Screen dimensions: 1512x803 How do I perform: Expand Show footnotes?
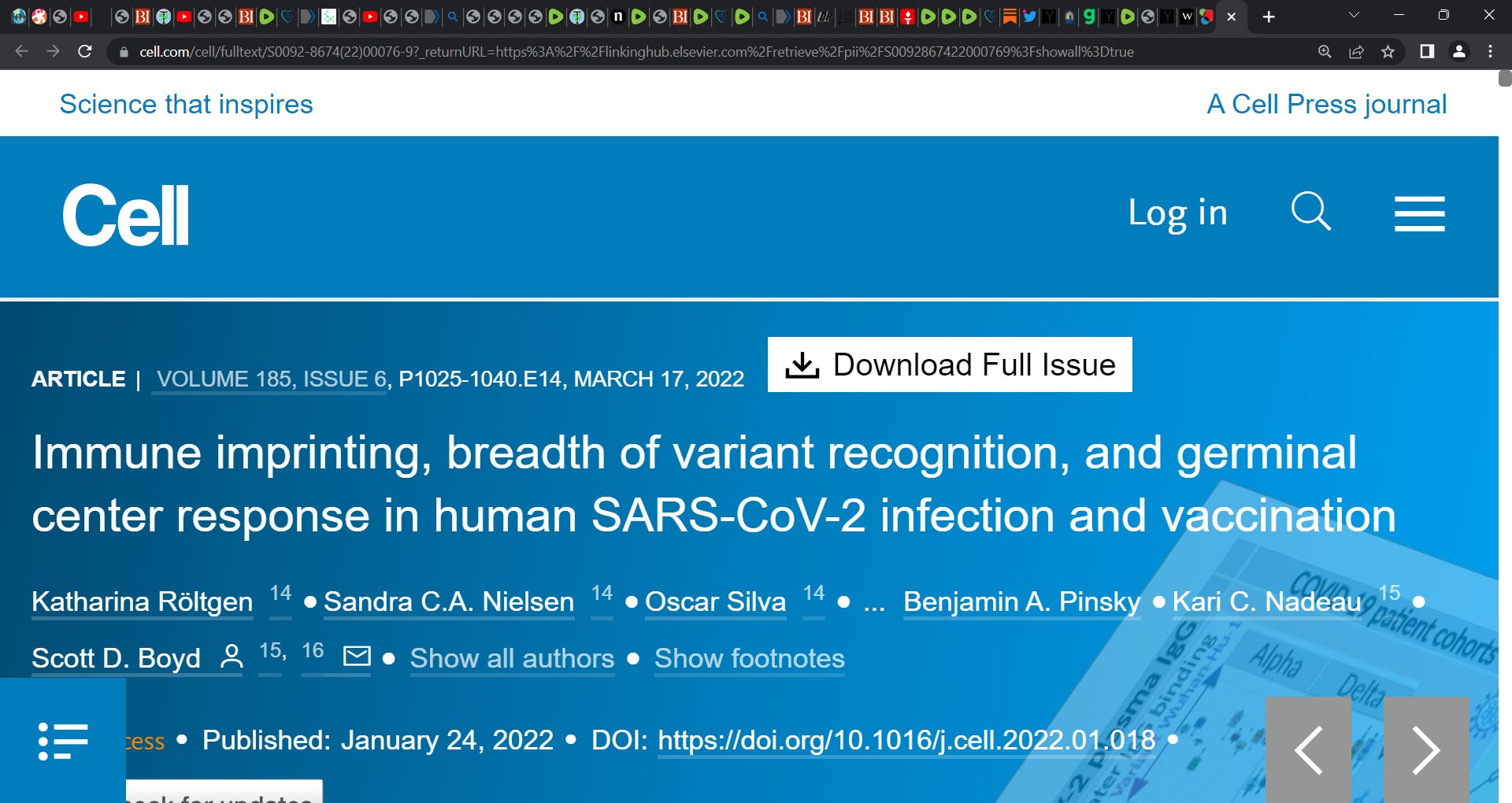749,658
